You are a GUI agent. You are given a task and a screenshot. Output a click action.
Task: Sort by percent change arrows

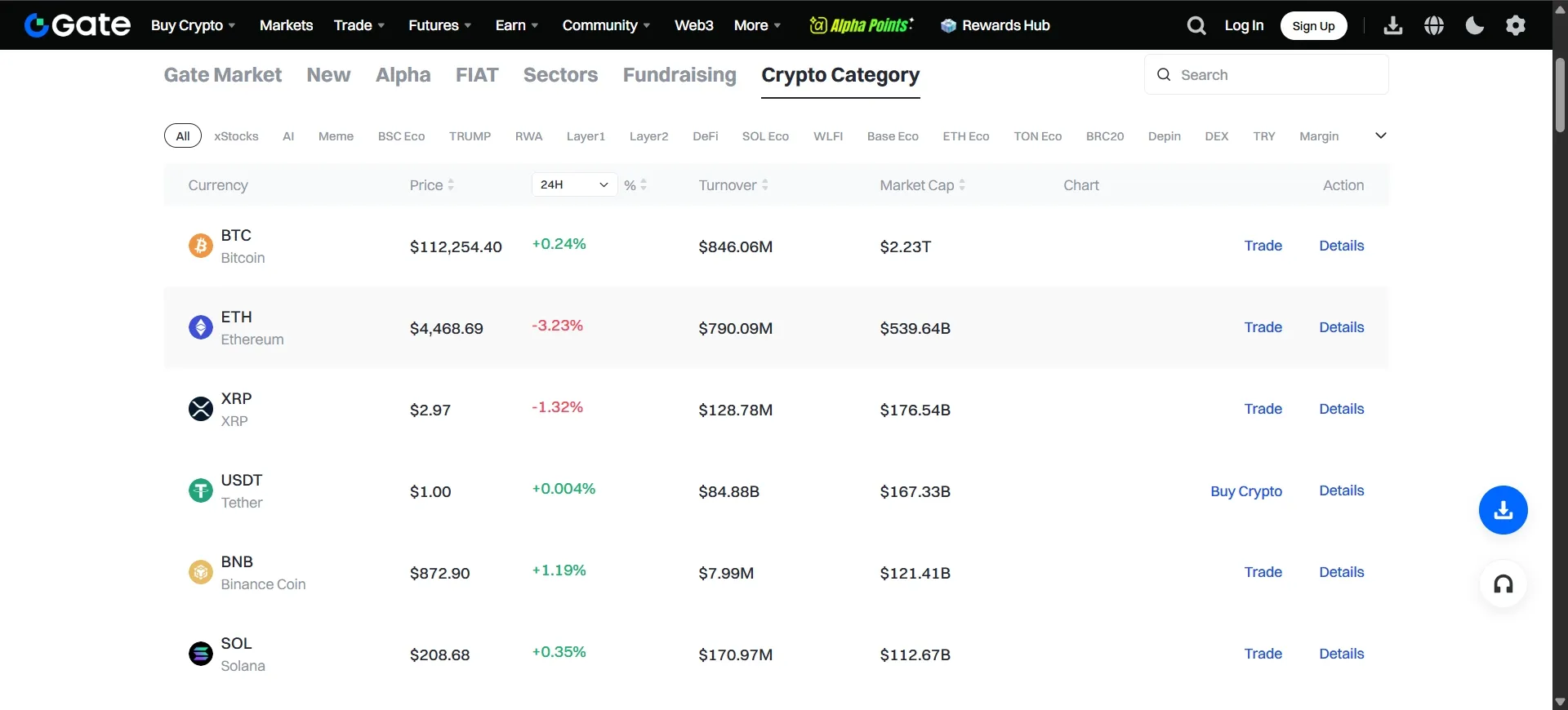(644, 185)
